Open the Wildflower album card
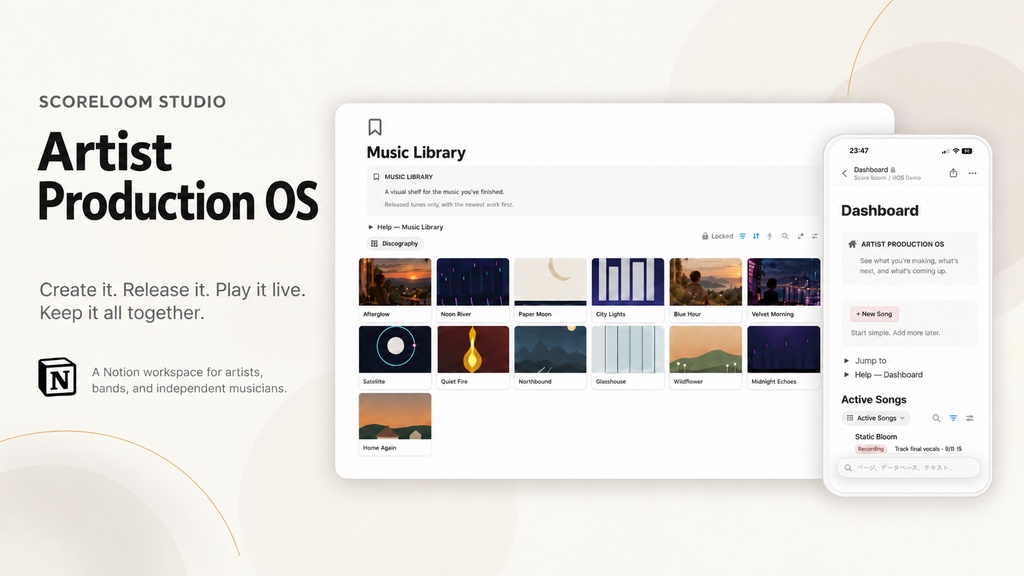1024x576 pixels. click(x=706, y=357)
